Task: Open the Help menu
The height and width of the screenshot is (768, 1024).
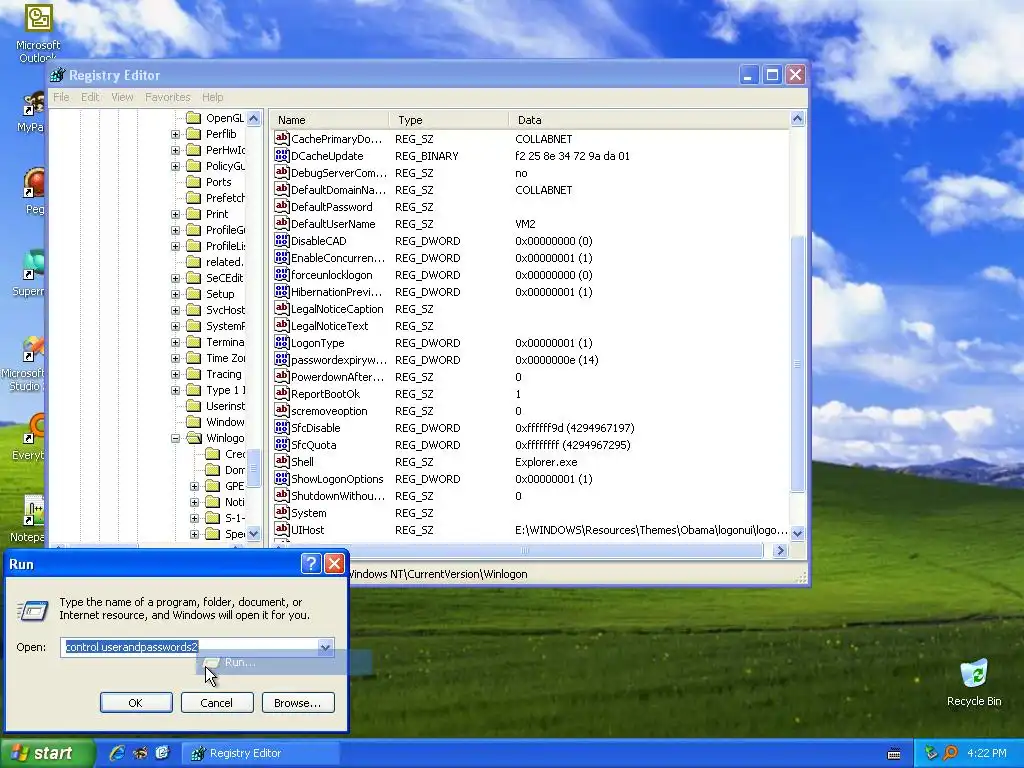Action: (x=212, y=97)
